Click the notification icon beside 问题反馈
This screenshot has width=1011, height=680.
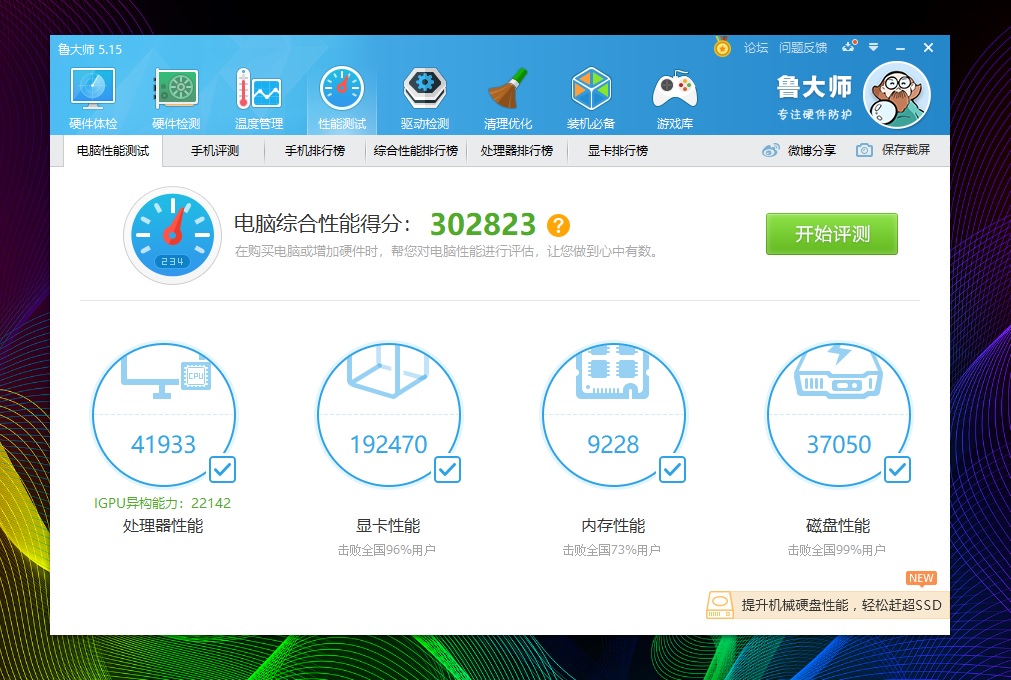coord(849,46)
